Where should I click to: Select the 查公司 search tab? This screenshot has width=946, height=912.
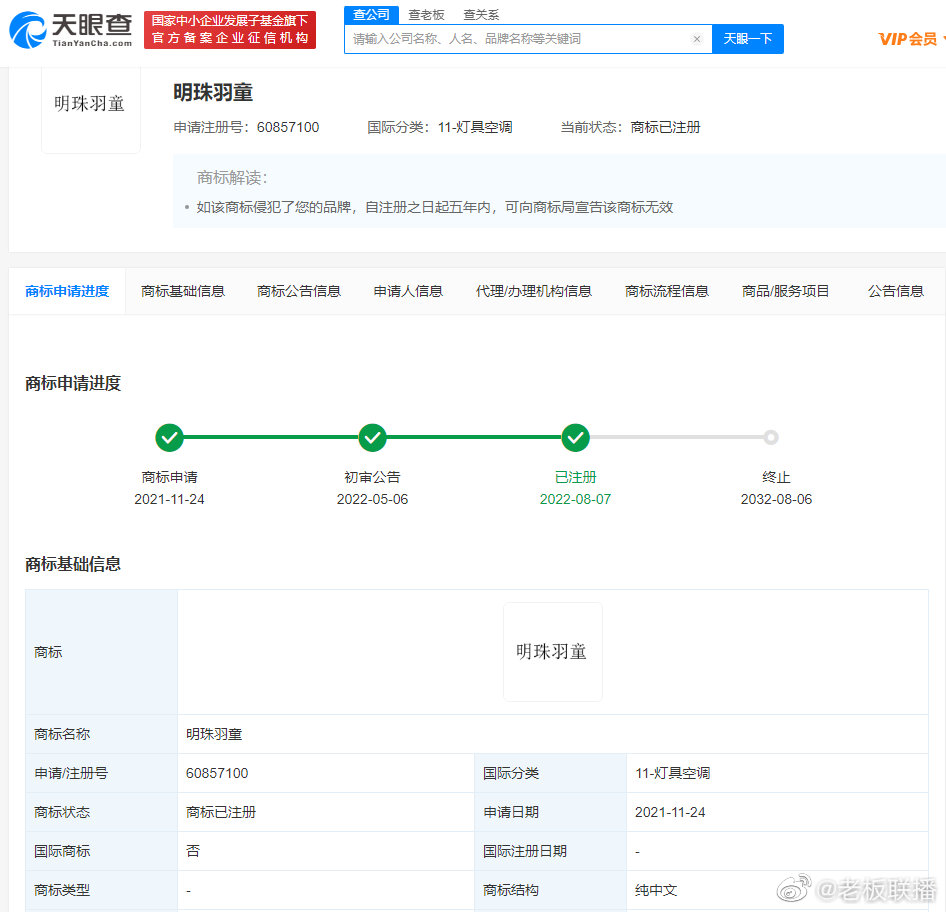coord(371,14)
